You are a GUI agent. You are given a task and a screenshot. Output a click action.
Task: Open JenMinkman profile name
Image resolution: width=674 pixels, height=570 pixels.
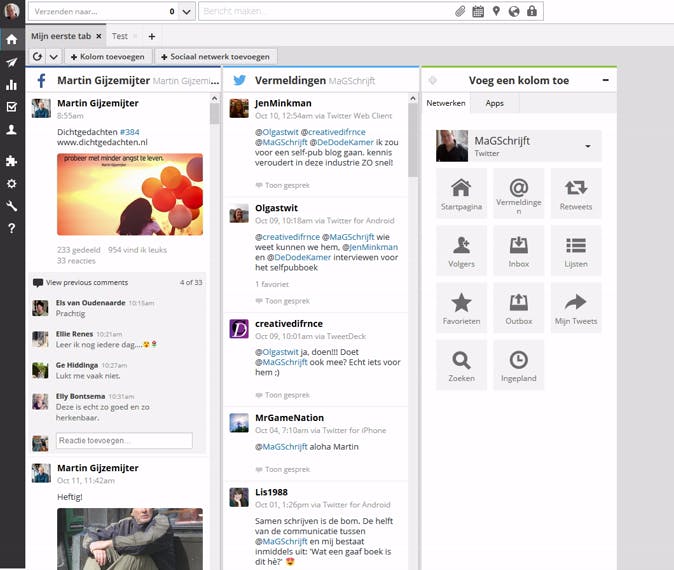tap(283, 103)
